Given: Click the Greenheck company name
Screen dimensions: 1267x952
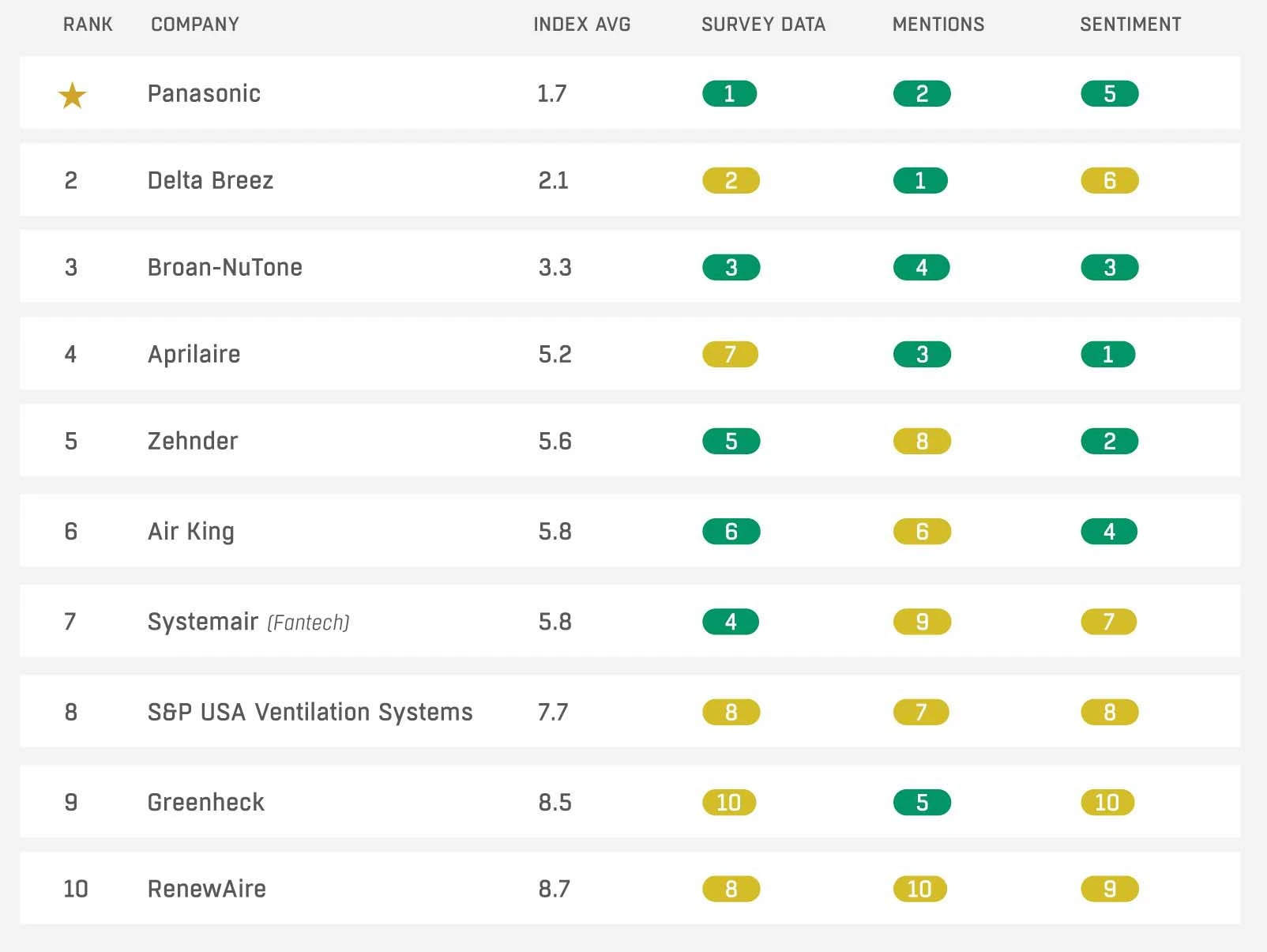Looking at the screenshot, I should click(206, 802).
